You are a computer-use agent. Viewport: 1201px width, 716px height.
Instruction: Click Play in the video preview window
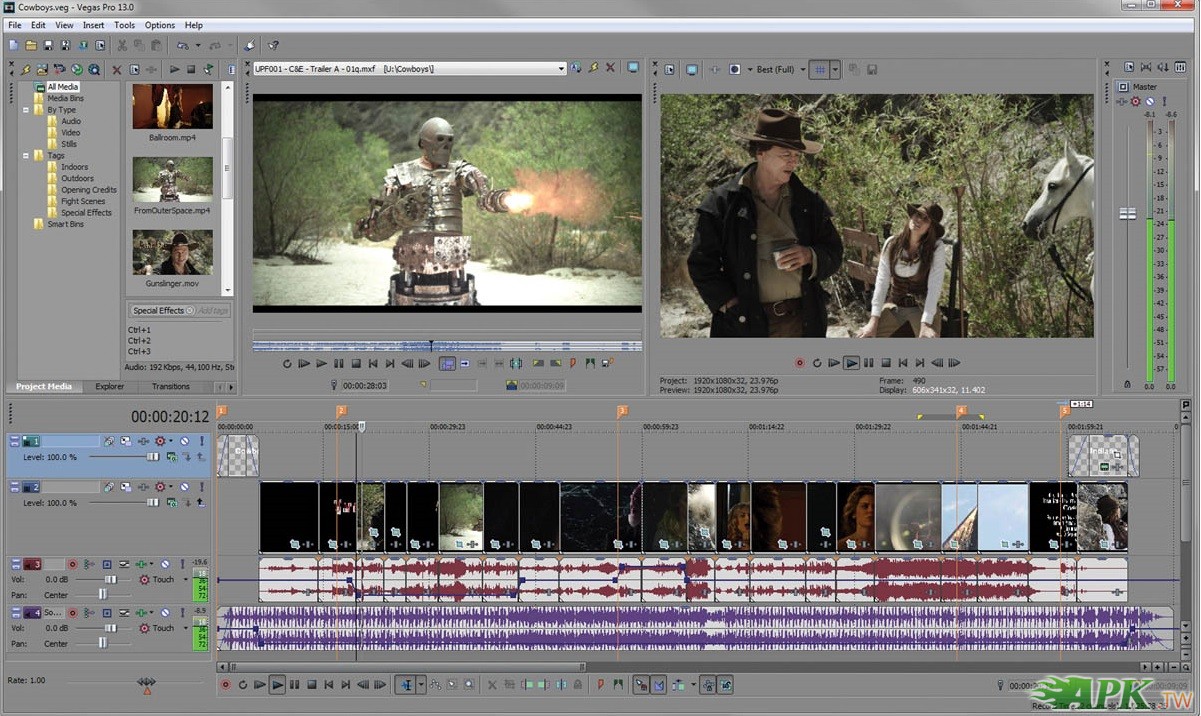pyautogui.click(x=851, y=363)
